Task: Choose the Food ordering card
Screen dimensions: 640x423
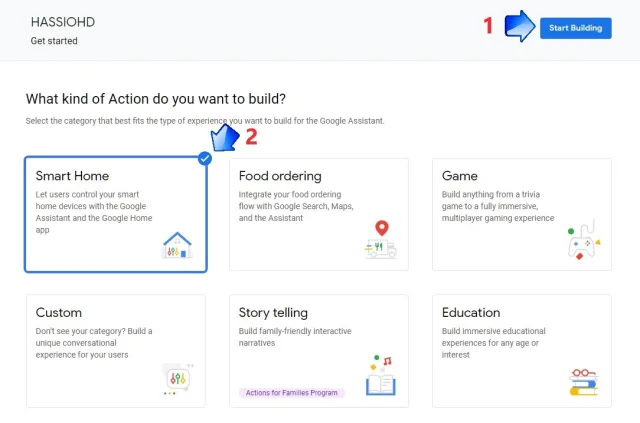Action: pos(319,214)
